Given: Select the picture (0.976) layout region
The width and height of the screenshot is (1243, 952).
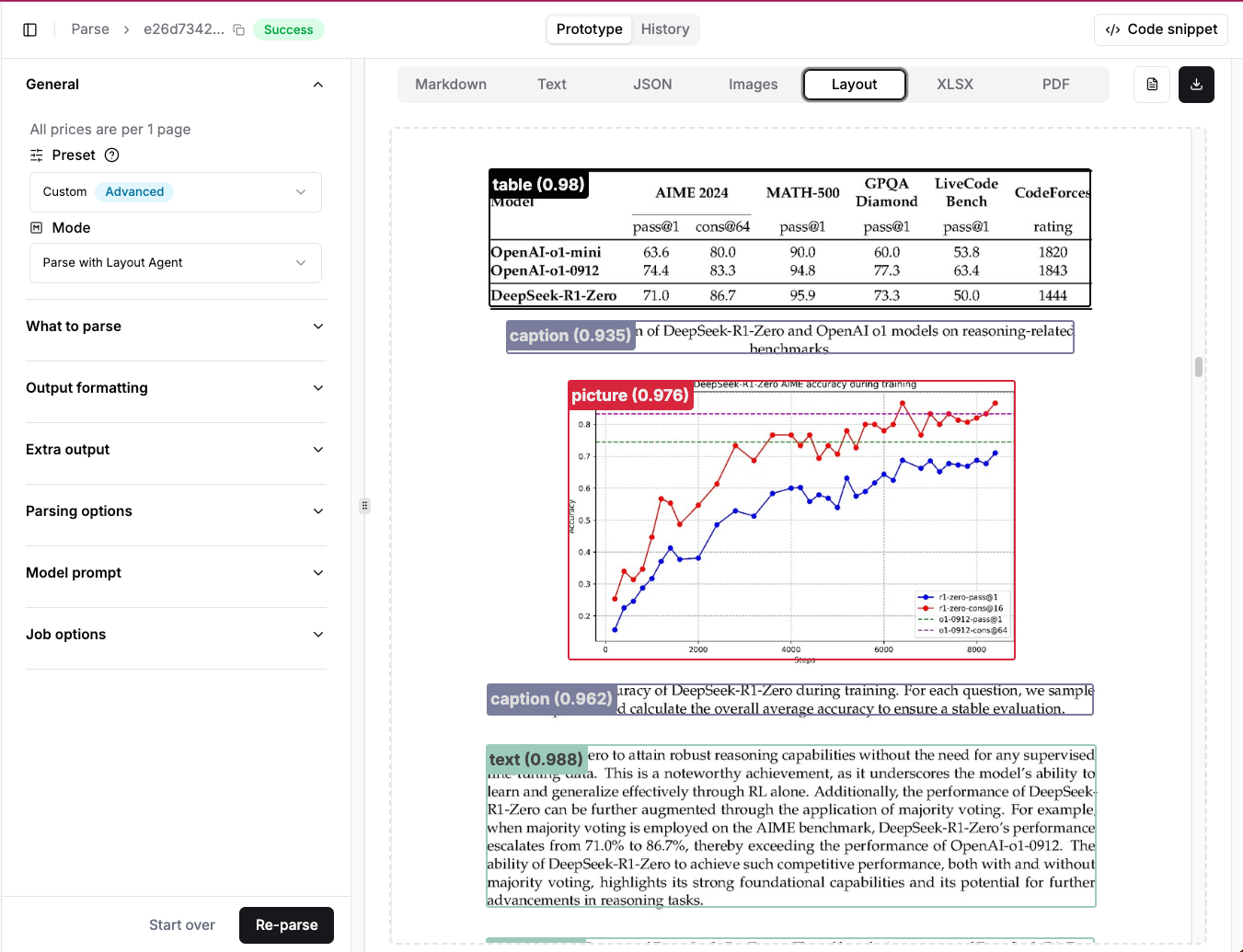Looking at the screenshot, I should (791, 521).
